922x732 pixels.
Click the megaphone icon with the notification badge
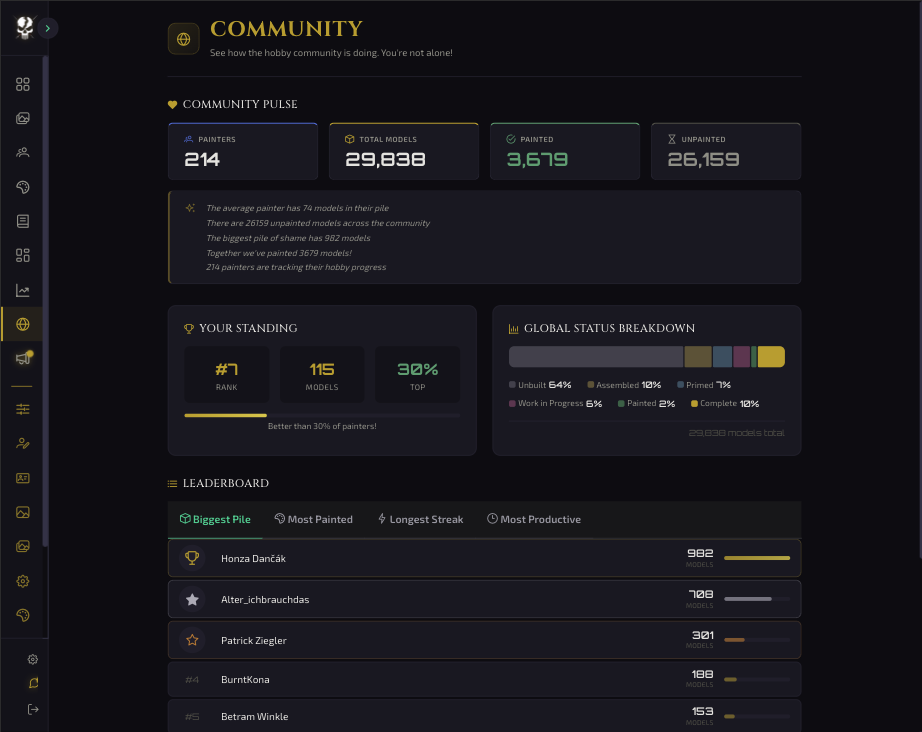22,356
